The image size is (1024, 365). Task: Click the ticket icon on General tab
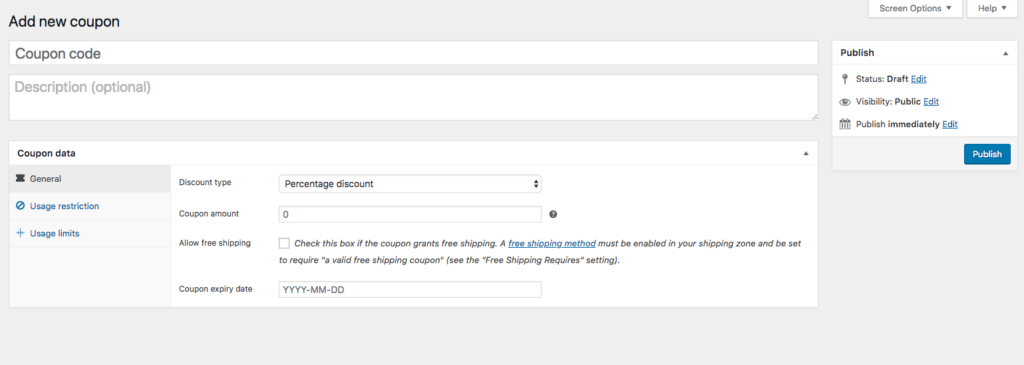(x=20, y=178)
